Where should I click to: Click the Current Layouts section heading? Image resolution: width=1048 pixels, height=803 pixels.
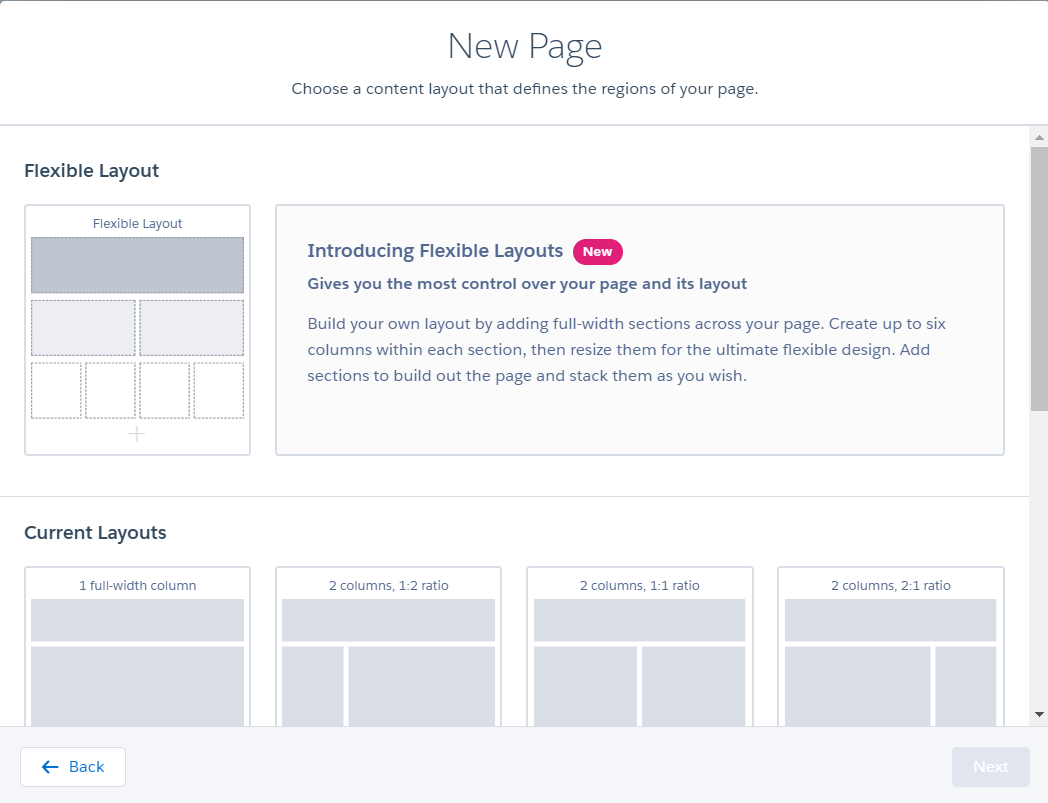click(x=94, y=532)
